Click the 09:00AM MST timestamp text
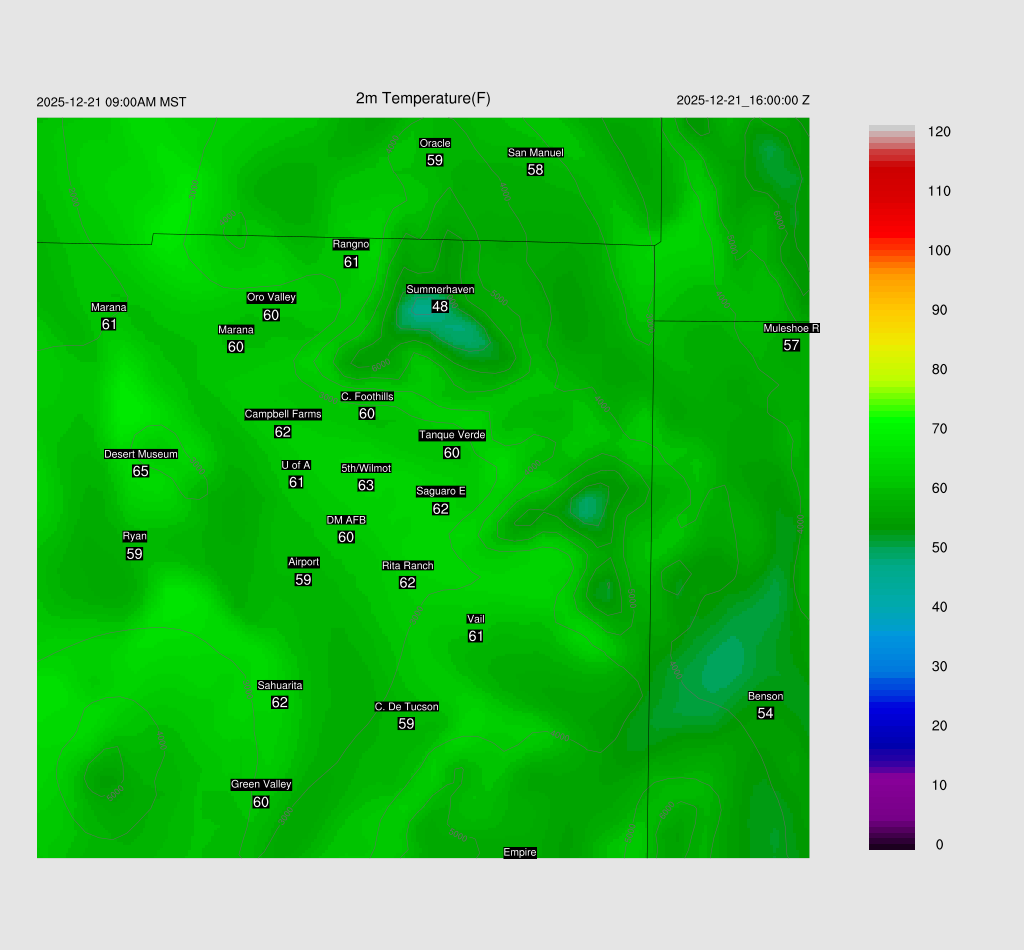Image resolution: width=1024 pixels, height=950 pixels. [x=111, y=102]
